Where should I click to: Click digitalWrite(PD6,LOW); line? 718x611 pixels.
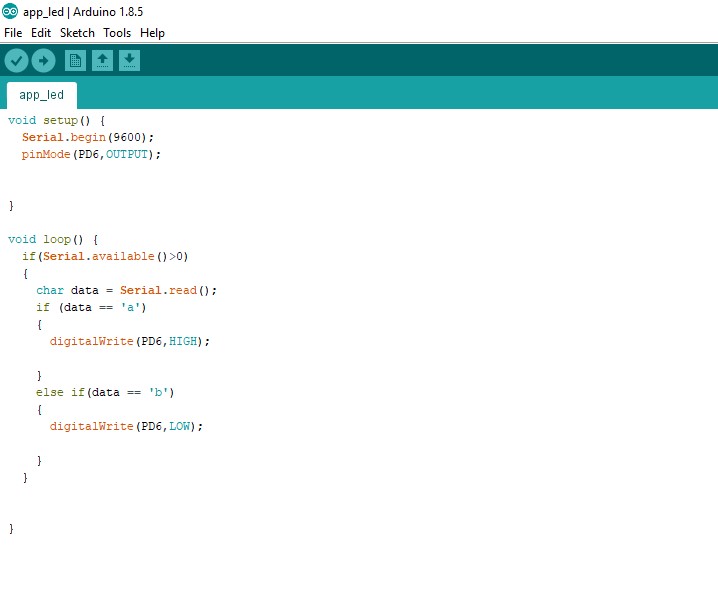click(x=126, y=426)
